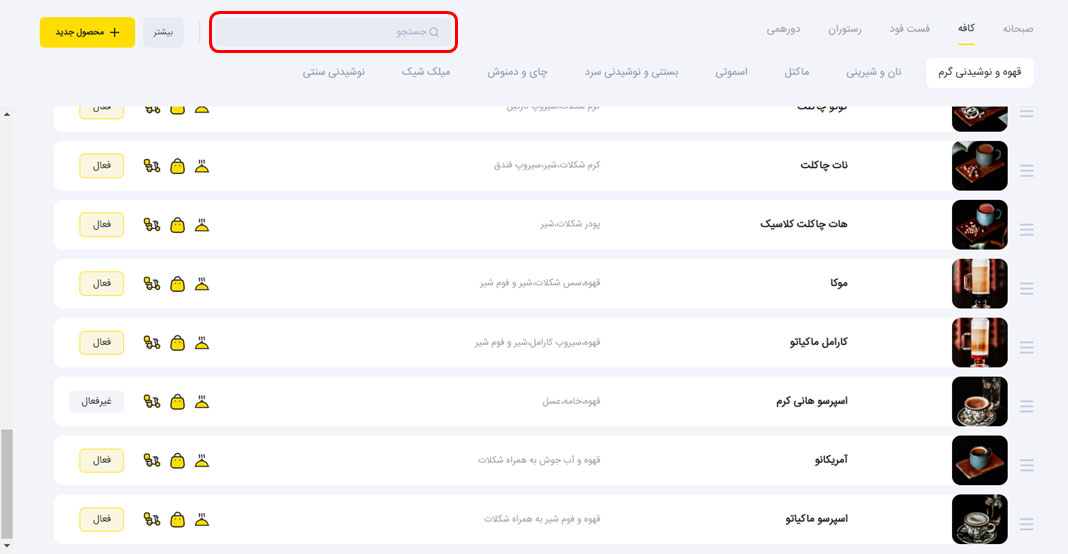Toggle the فعال status of کارامل ماکیاتو
Screen dimensions: 1068x554
101,343
